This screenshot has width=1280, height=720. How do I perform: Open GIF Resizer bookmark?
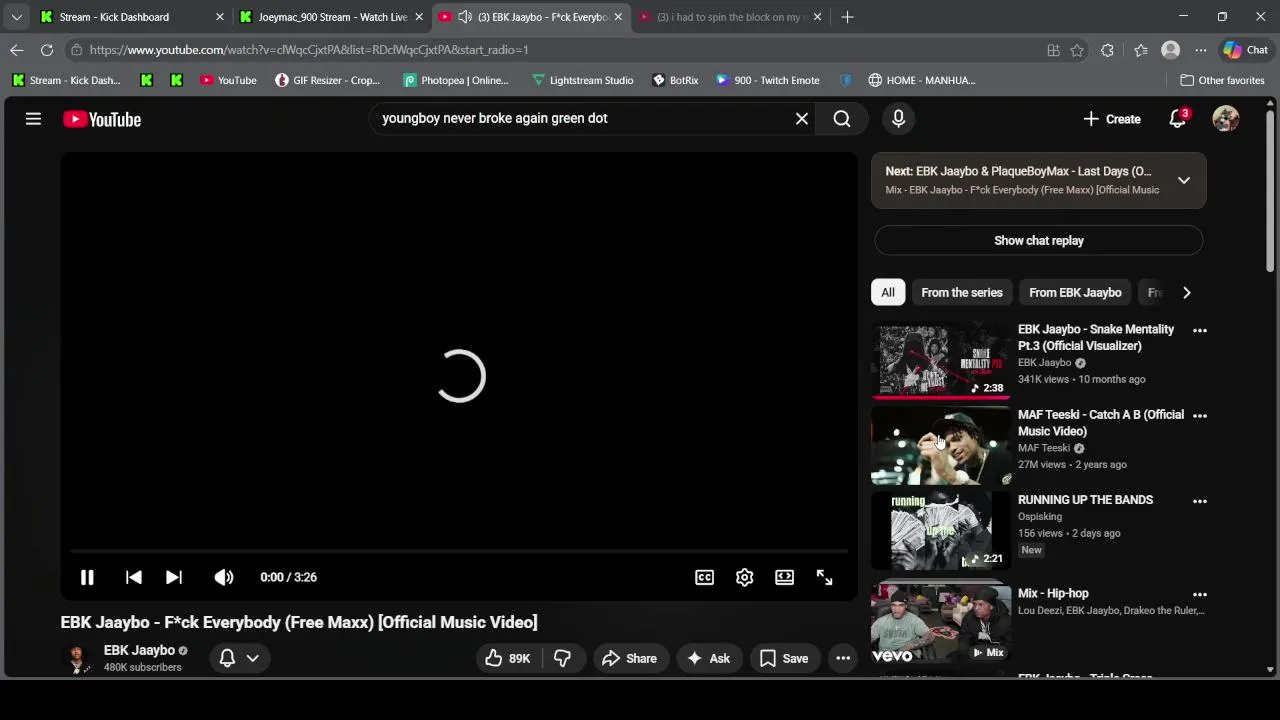tap(327, 80)
